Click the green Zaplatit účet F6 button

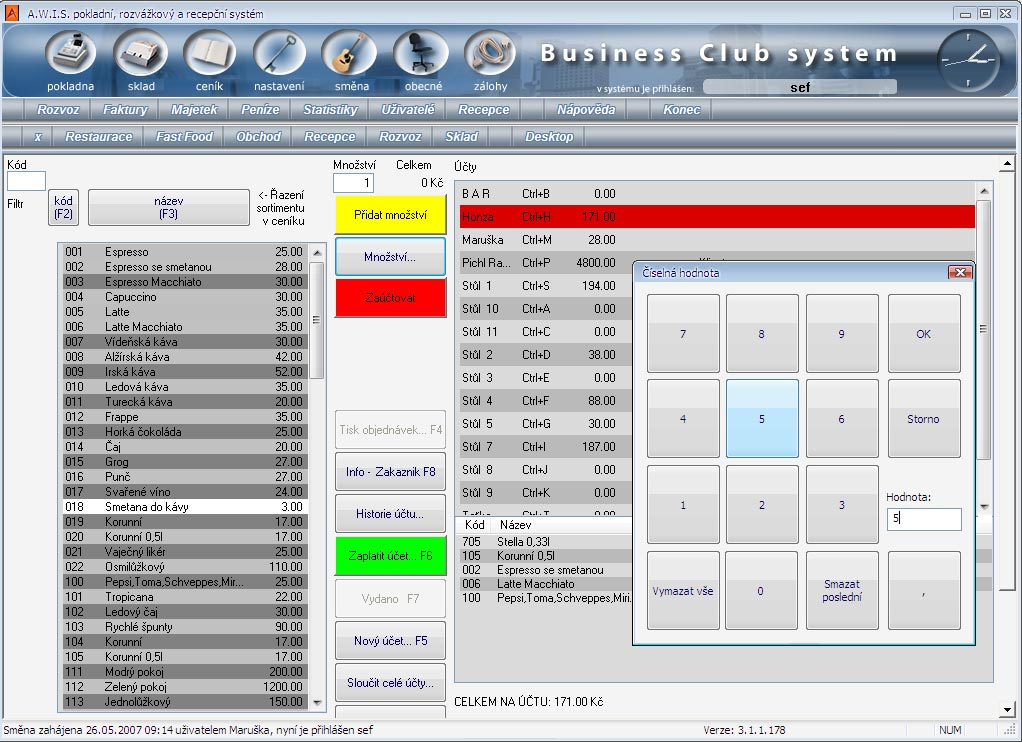[x=390, y=556]
